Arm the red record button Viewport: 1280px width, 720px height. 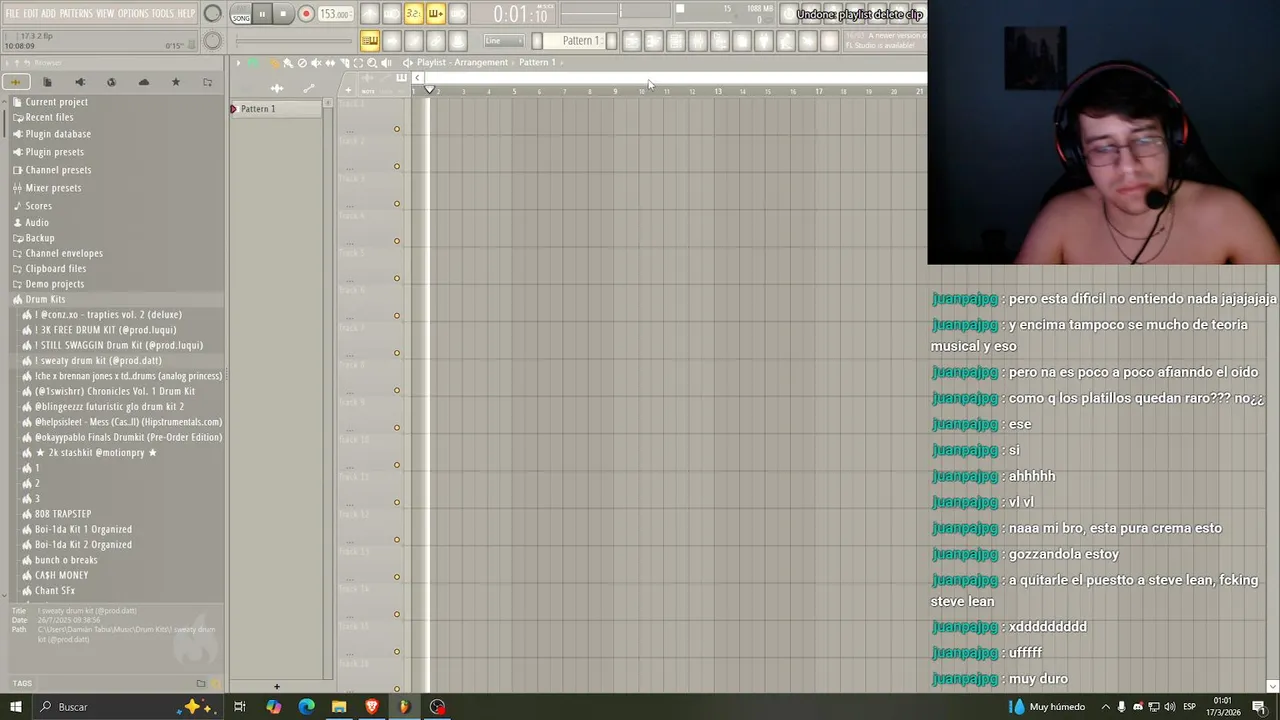[x=306, y=14]
